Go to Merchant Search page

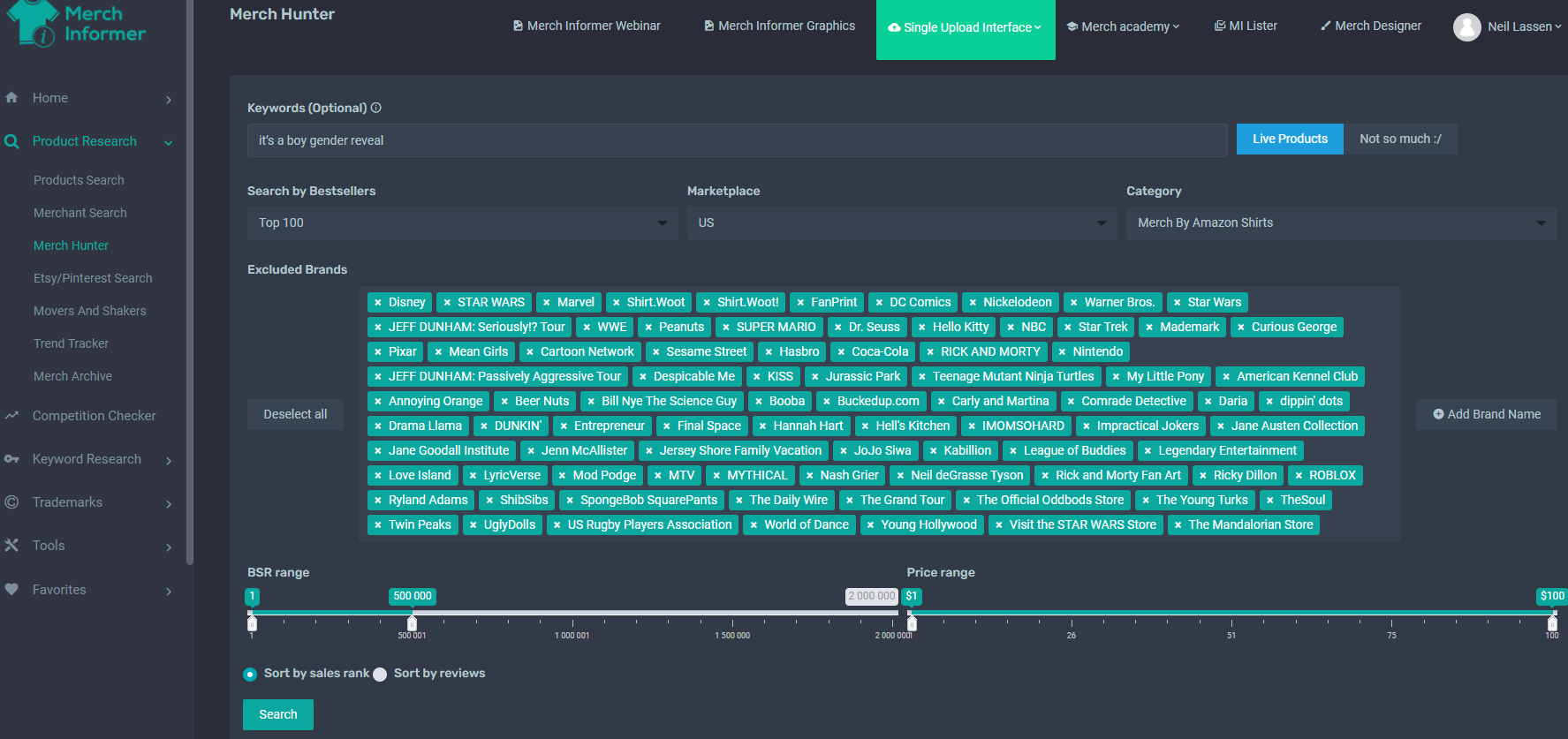tap(80, 213)
